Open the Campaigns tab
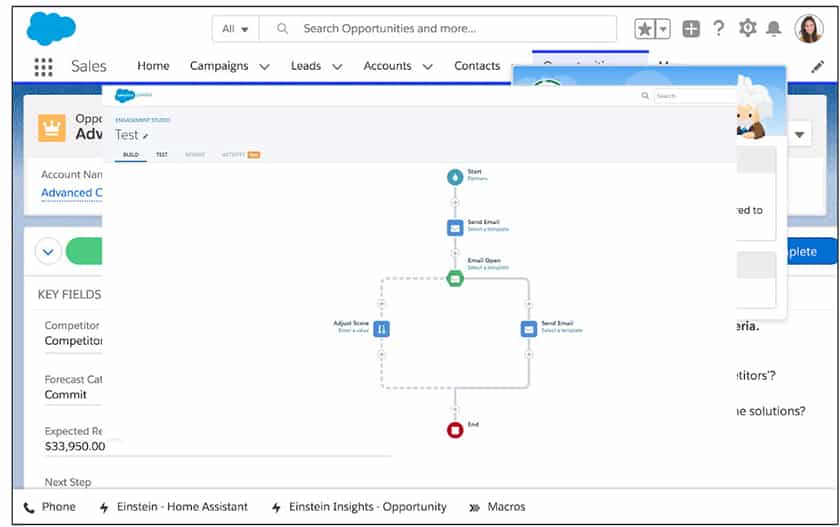The width and height of the screenshot is (840, 527). point(219,66)
